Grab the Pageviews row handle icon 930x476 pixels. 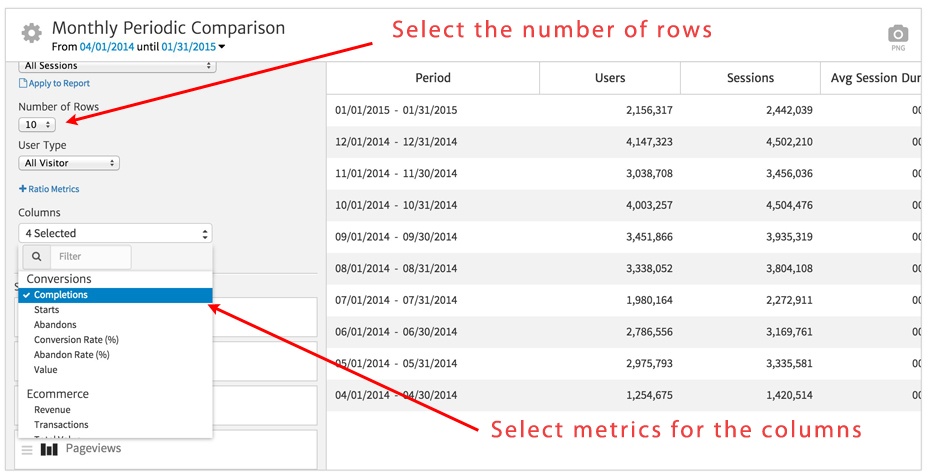[27, 450]
